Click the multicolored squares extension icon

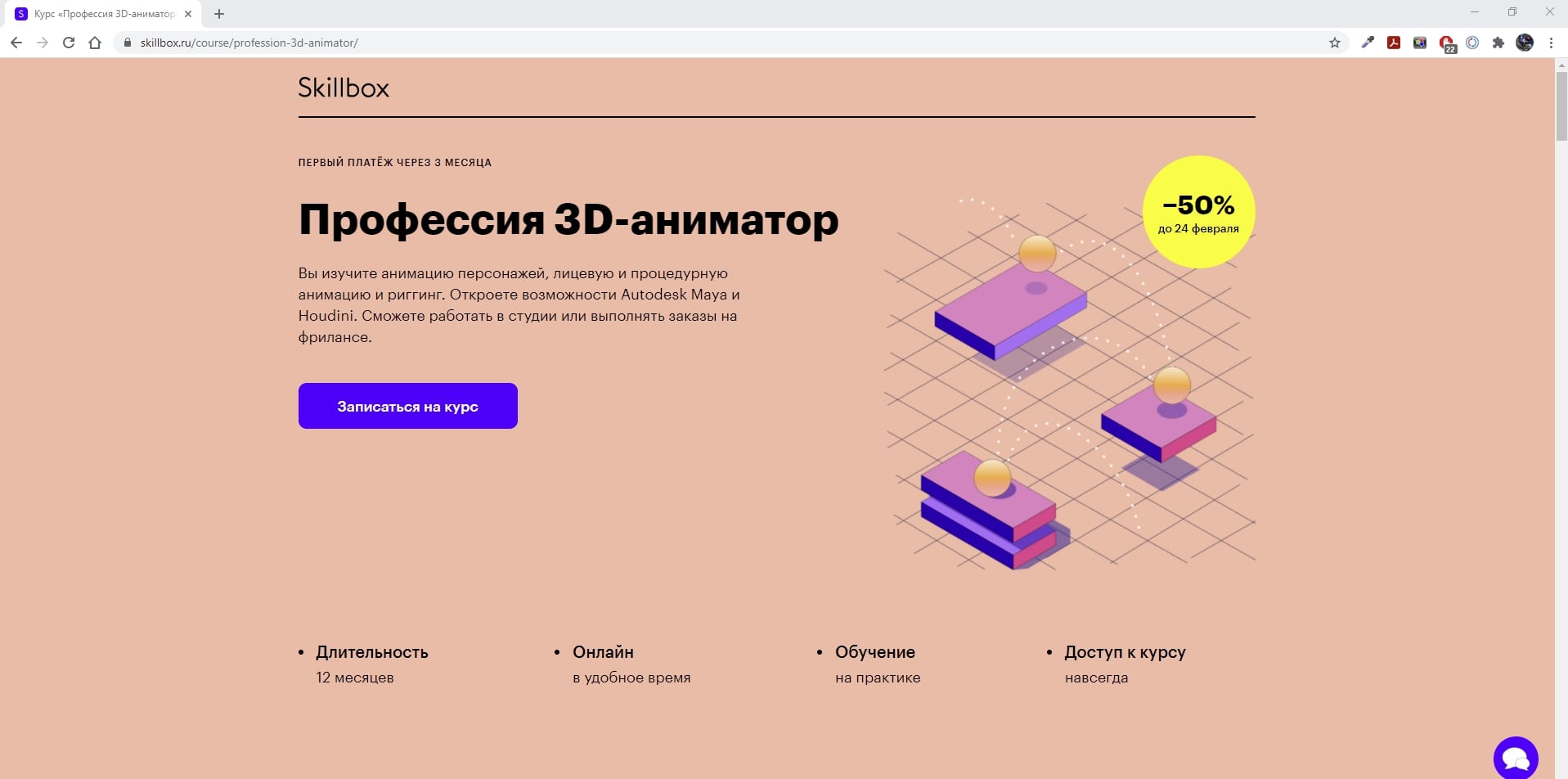[1420, 43]
